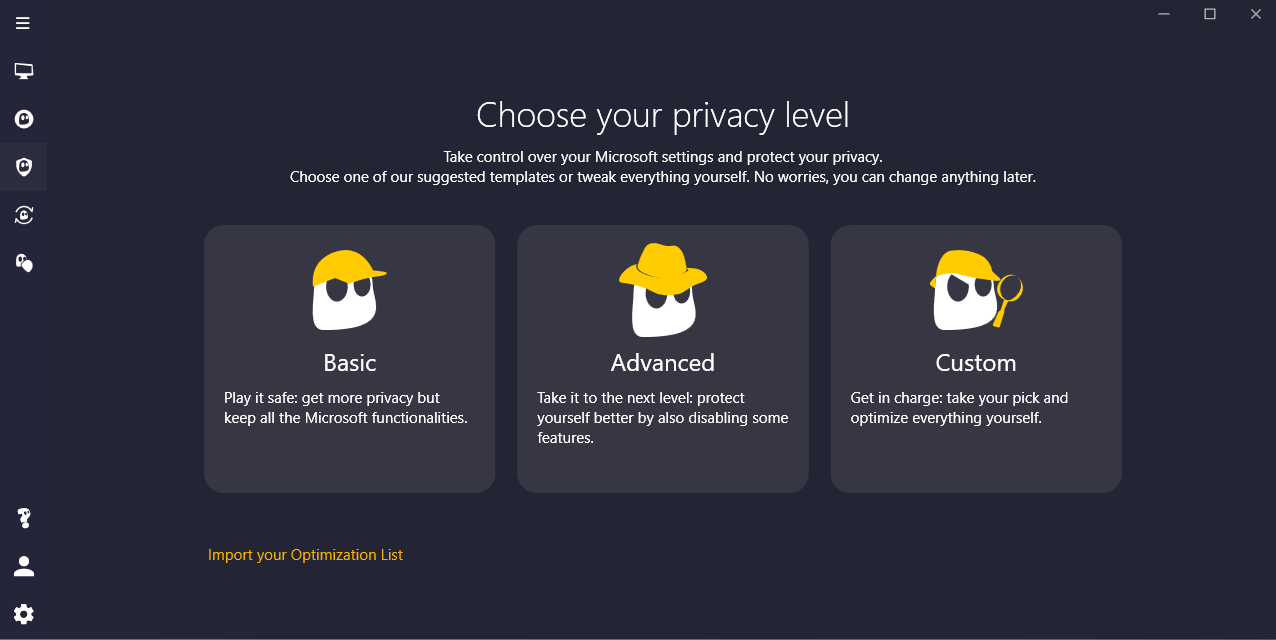
Task: Click the Basic ghost wearing a cap
Action: (x=347, y=290)
